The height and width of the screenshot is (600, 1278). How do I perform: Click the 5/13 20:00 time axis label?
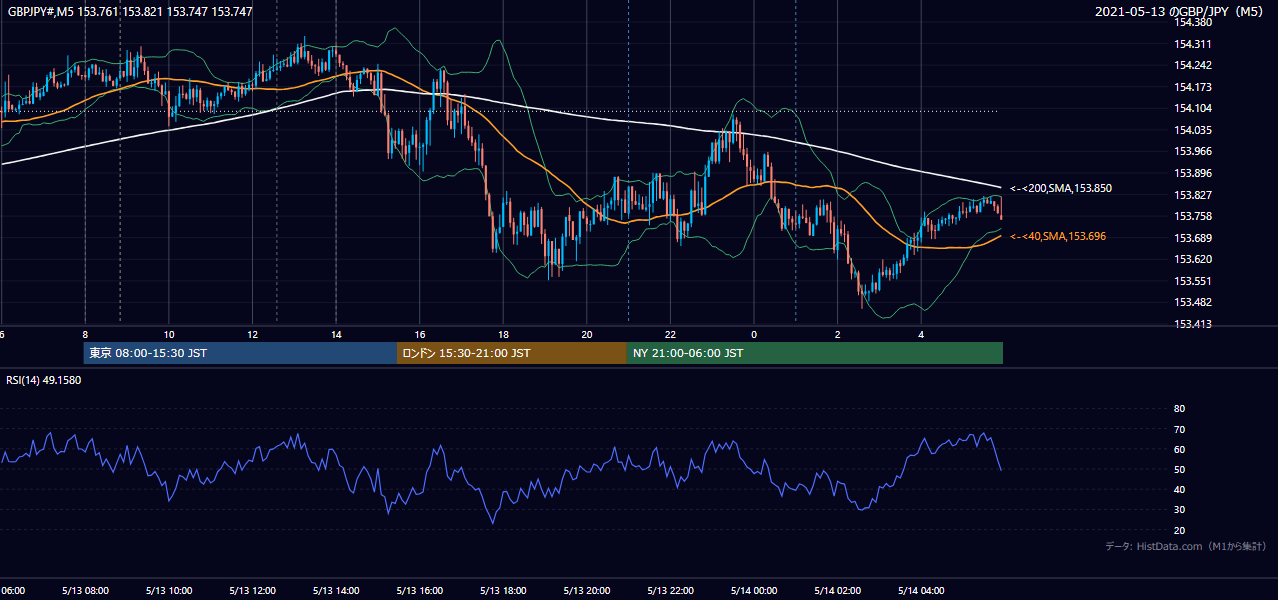pyautogui.click(x=586, y=590)
